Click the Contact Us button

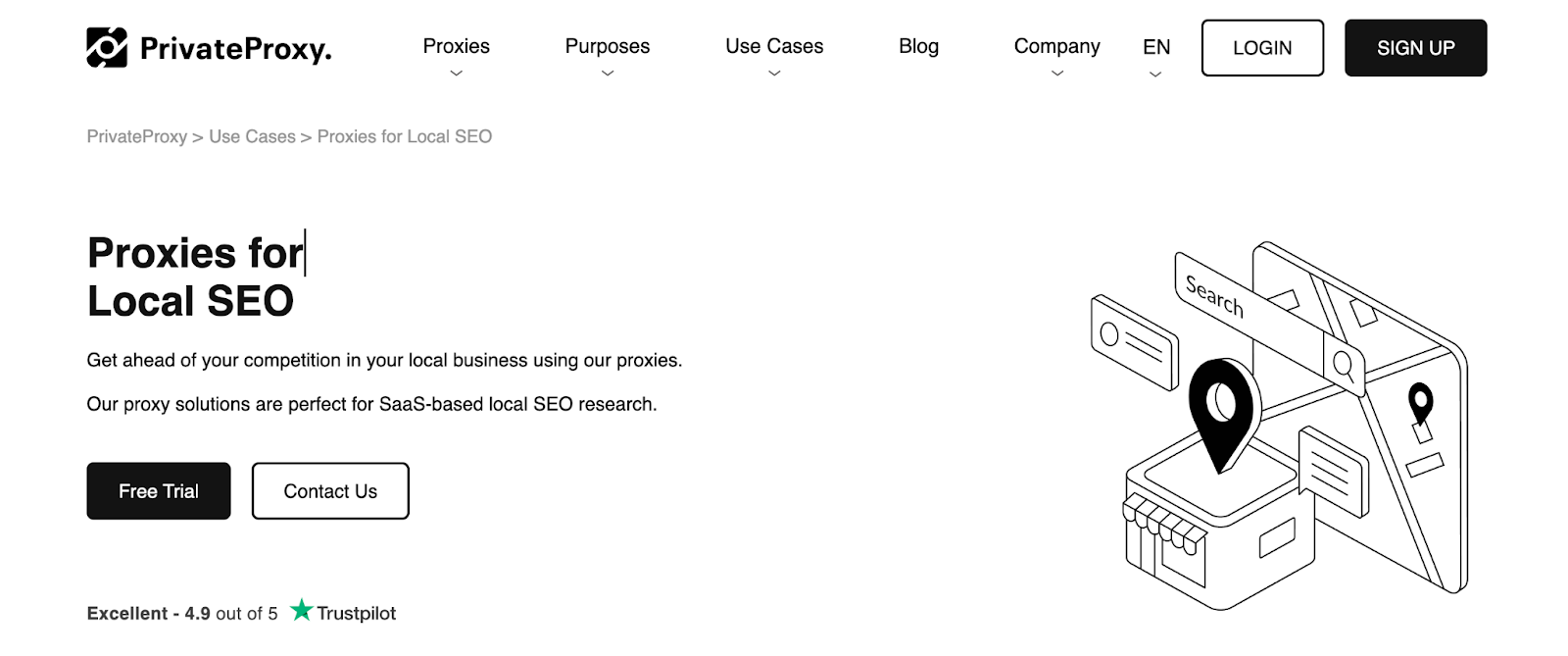330,491
